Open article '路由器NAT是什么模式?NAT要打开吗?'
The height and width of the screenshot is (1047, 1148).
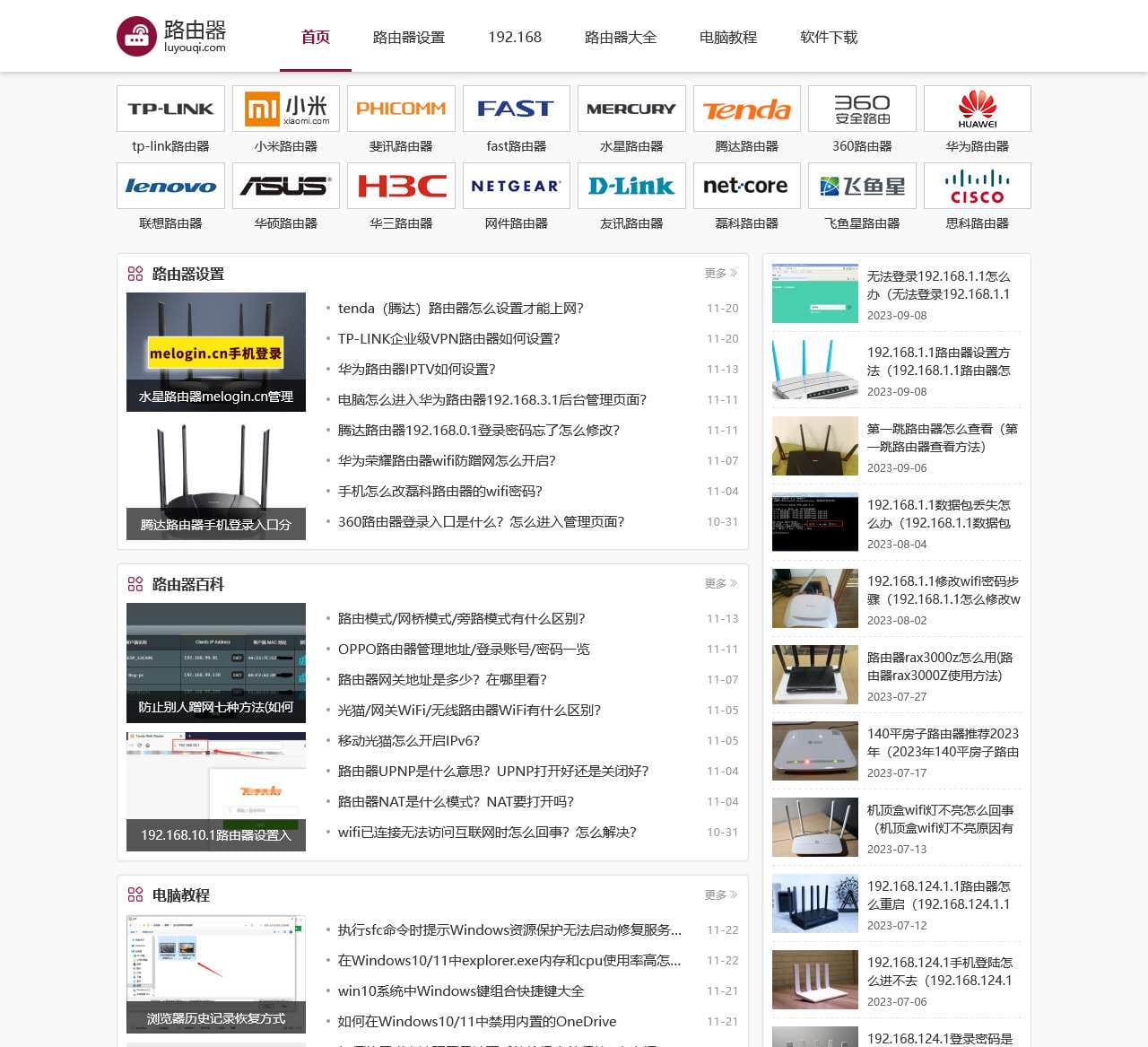(456, 801)
